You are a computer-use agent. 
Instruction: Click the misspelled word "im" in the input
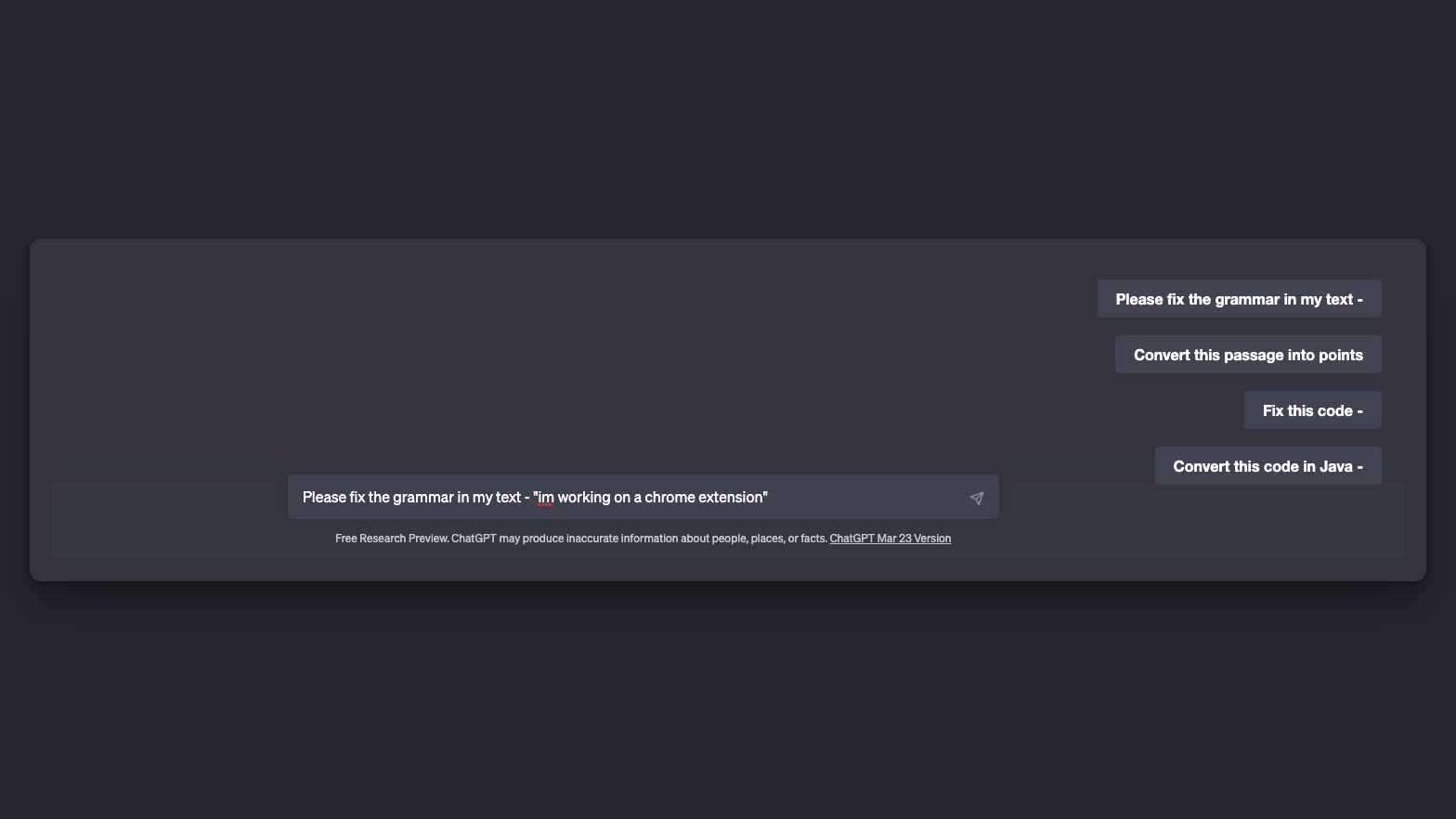[x=546, y=498]
